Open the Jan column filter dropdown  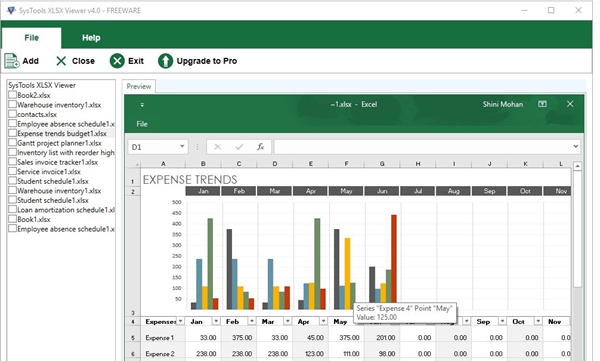point(216,321)
